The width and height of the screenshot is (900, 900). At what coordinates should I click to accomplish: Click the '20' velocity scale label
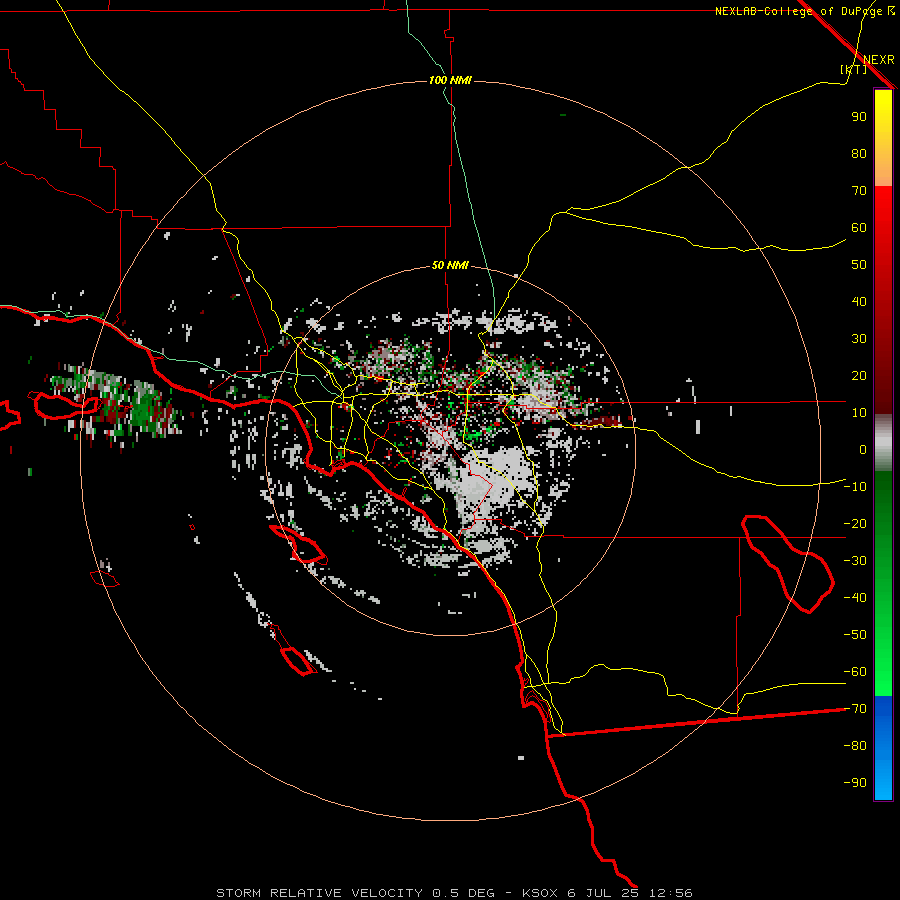point(859,375)
